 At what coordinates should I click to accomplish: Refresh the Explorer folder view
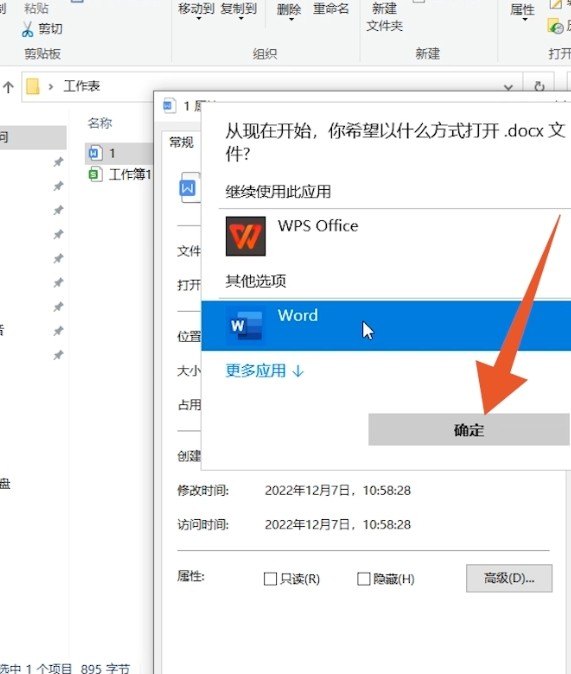click(x=539, y=87)
